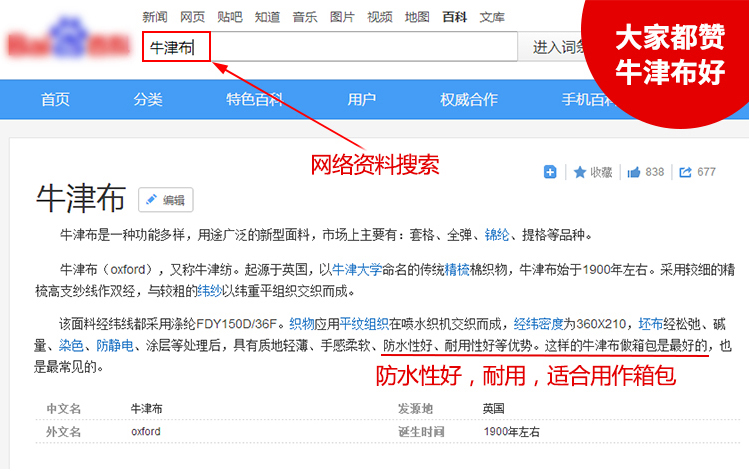Click the 发源地 label in info table
750x475 pixels.
pyautogui.click(x=415, y=409)
